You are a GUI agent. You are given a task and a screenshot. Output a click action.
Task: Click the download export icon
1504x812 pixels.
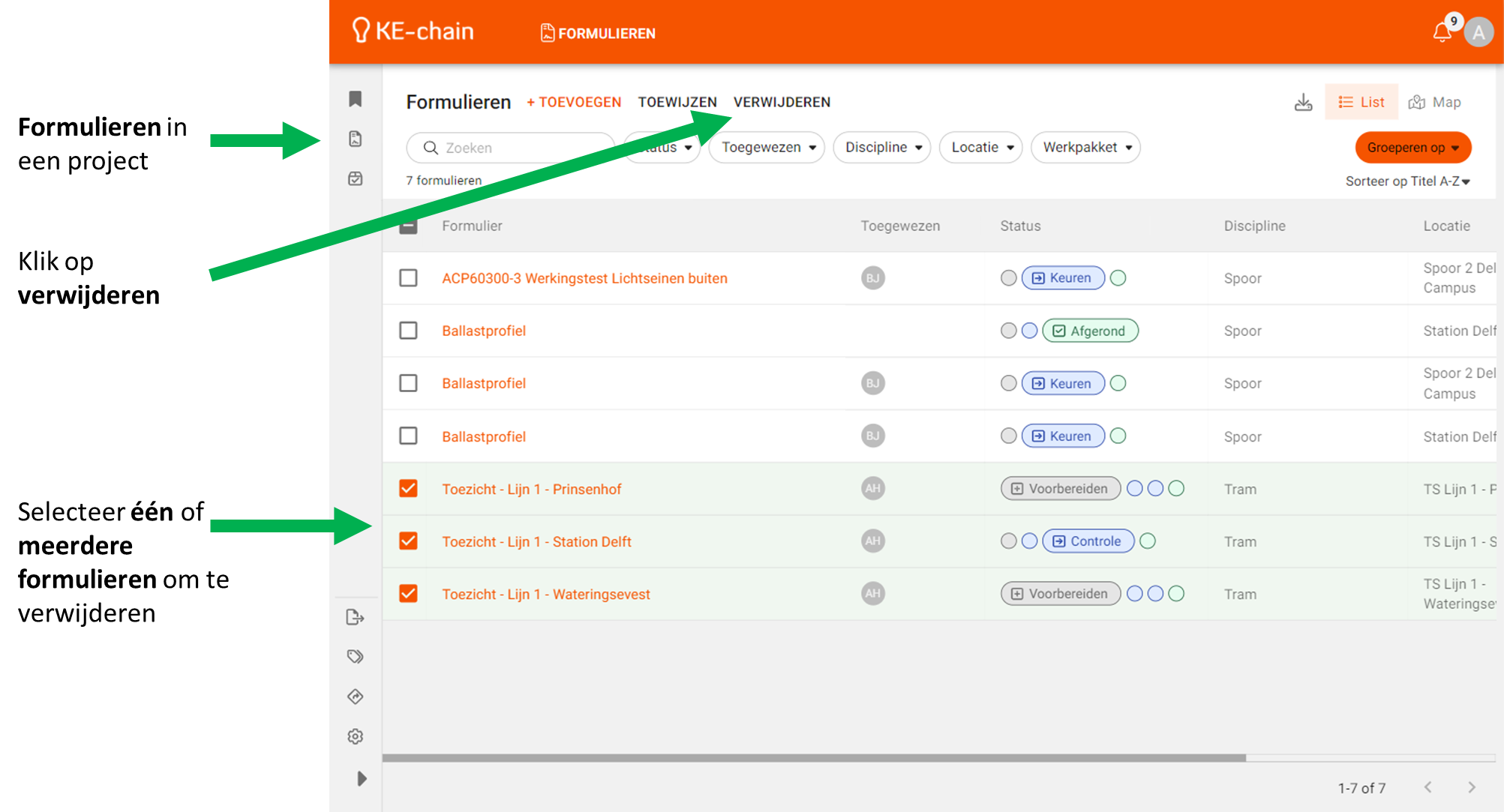[x=1303, y=102]
